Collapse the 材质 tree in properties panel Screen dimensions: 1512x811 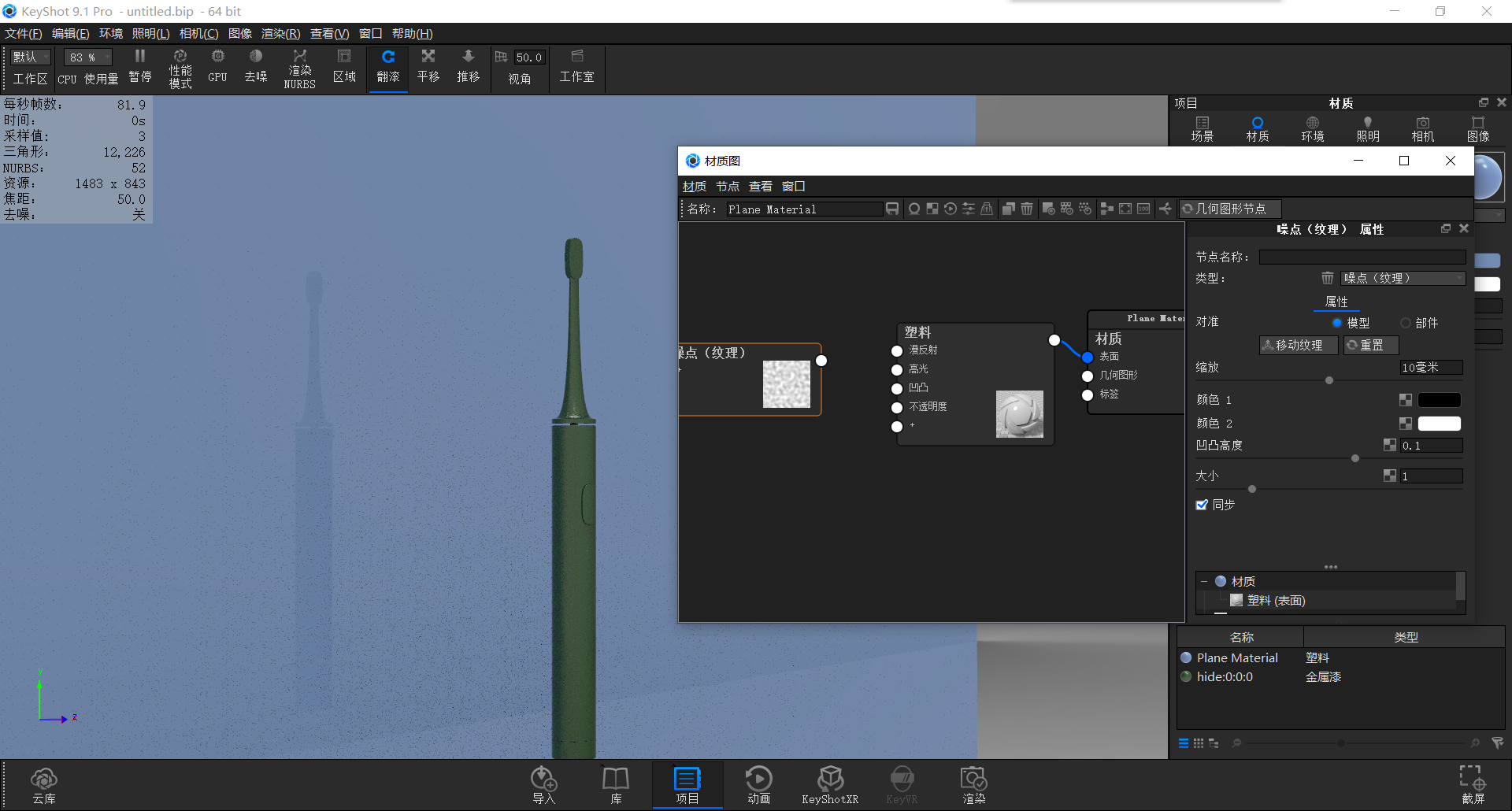pyautogui.click(x=1206, y=581)
